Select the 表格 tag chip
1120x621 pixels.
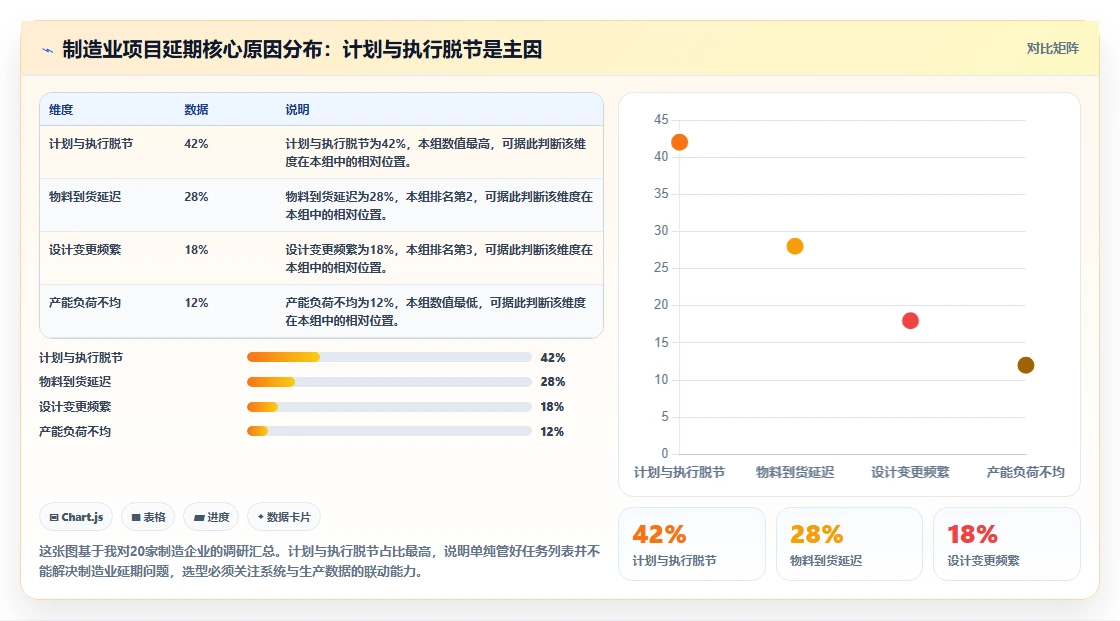(x=148, y=517)
